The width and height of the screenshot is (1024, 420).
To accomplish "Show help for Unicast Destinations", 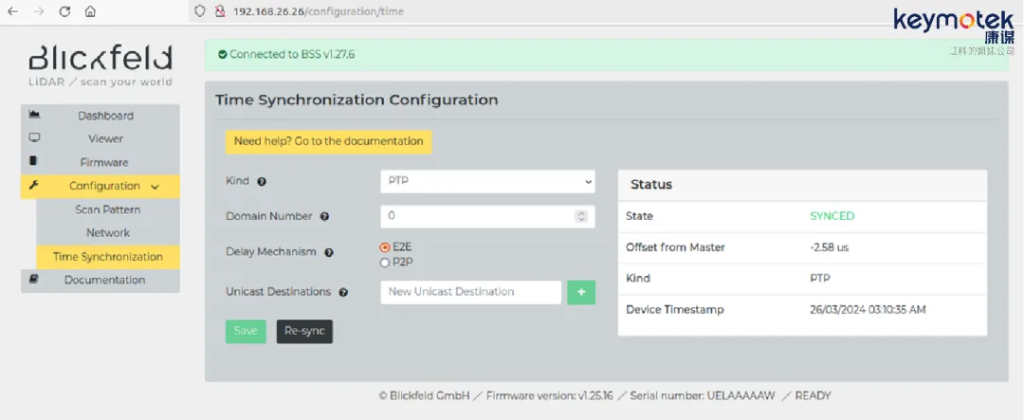I will coord(343,293).
